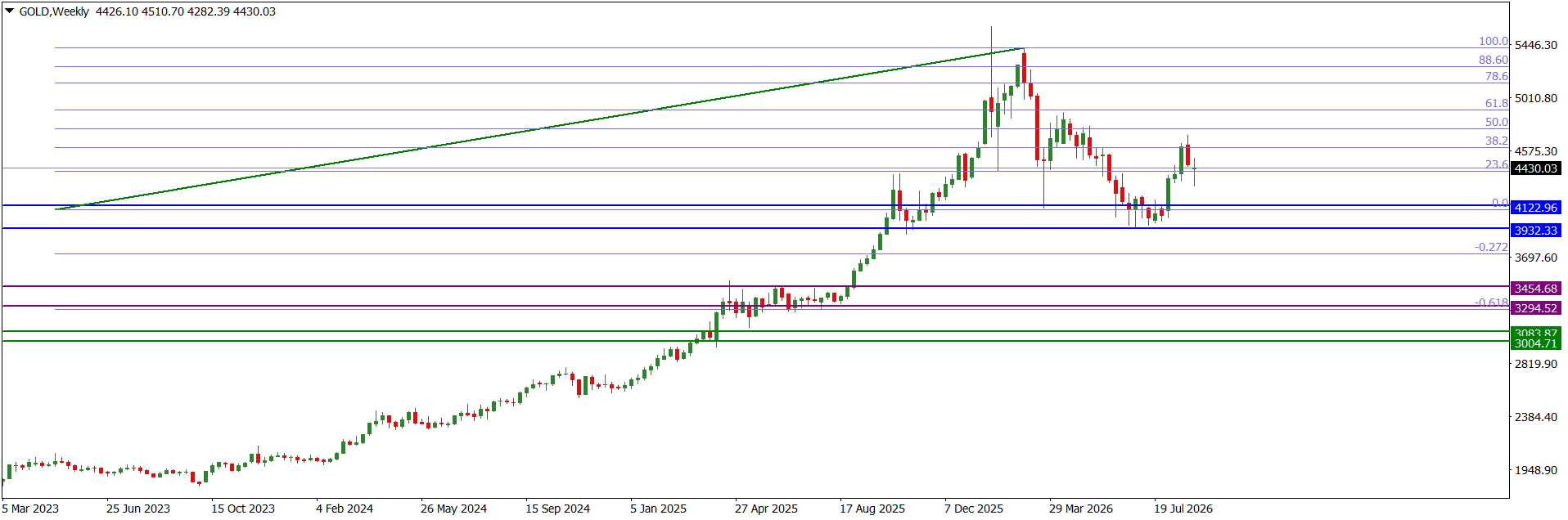The width and height of the screenshot is (1568, 520).
Task: Click the GOLD,Weekly symbol title
Action: point(54,11)
